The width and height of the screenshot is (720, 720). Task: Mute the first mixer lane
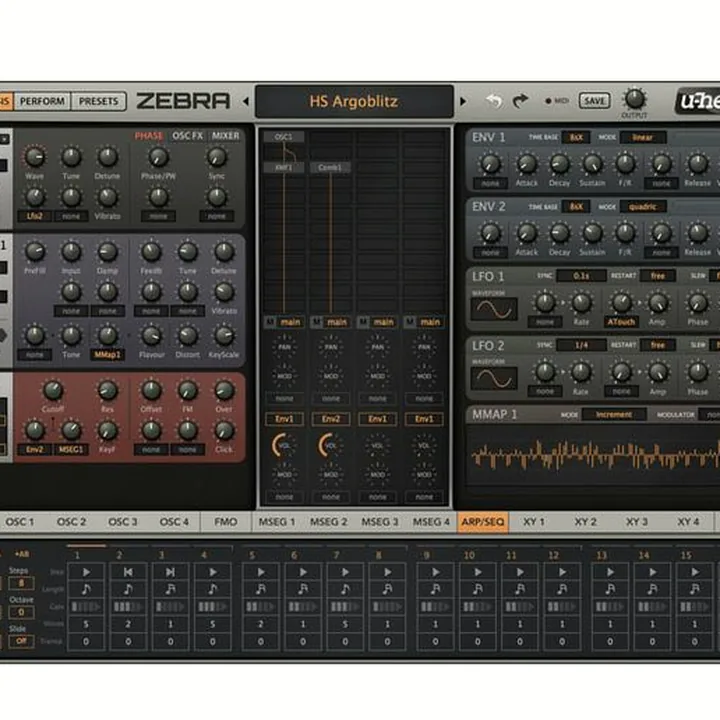pos(270,322)
